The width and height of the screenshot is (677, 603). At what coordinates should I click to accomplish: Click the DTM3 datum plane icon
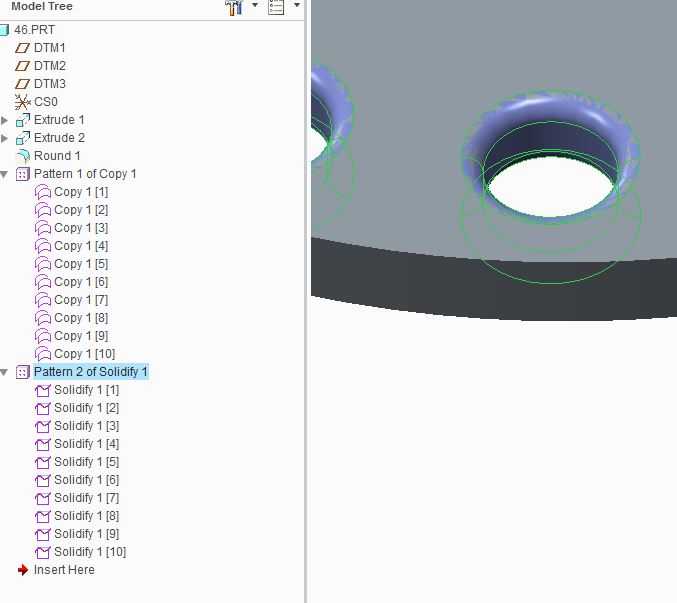[x=22, y=84]
